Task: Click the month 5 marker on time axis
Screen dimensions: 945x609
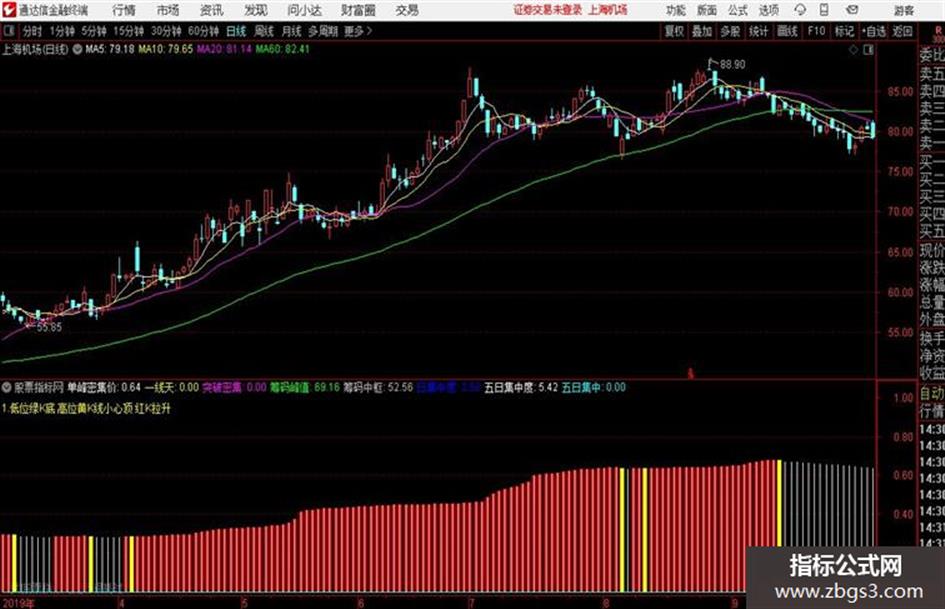Action: 243,602
